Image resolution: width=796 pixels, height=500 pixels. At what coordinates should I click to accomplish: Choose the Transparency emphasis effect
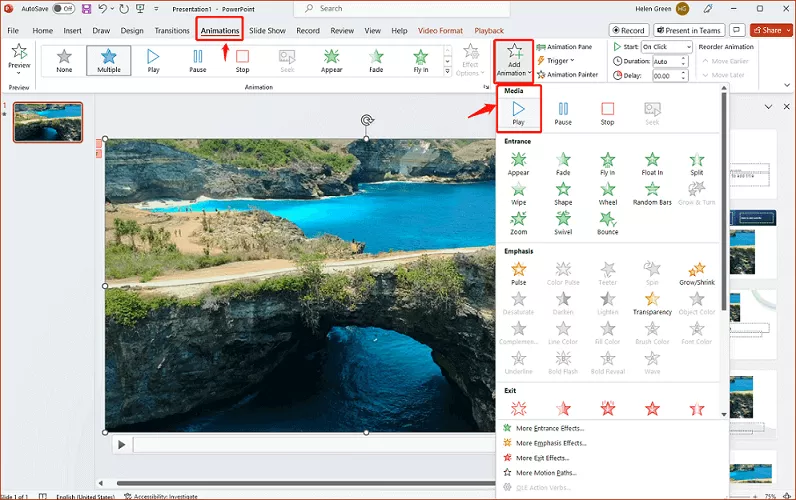point(652,304)
